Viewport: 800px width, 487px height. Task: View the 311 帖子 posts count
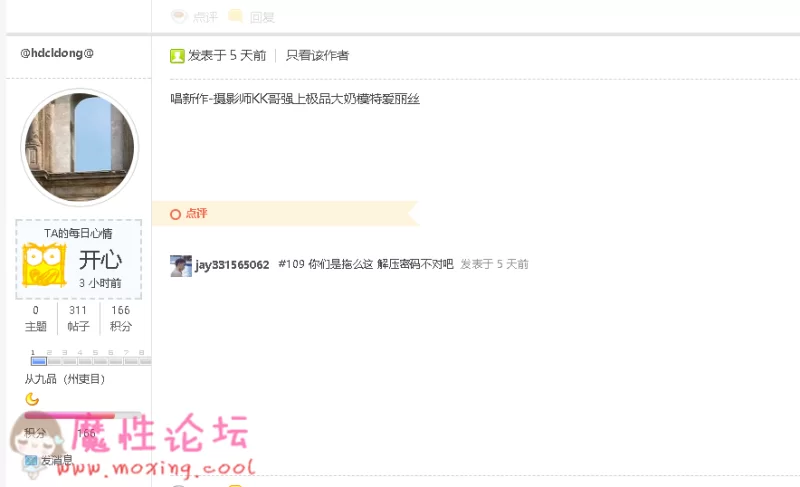78,318
